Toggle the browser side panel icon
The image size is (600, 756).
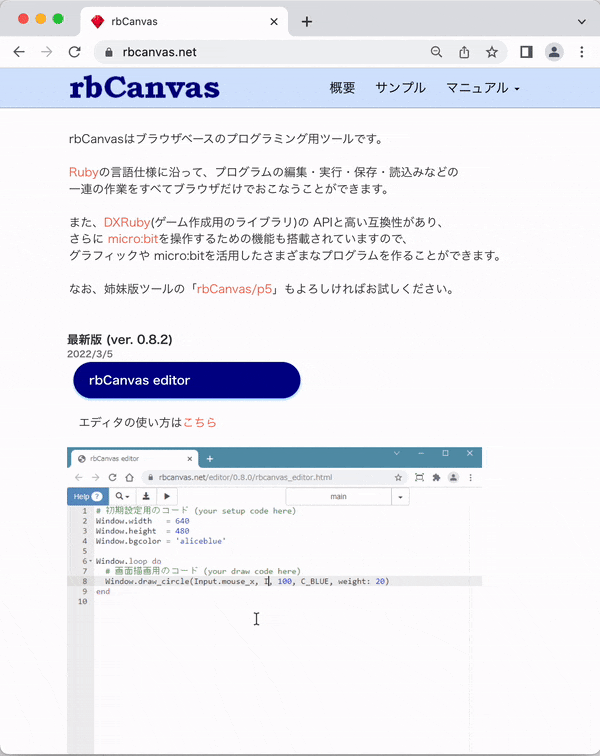pyautogui.click(x=526, y=52)
